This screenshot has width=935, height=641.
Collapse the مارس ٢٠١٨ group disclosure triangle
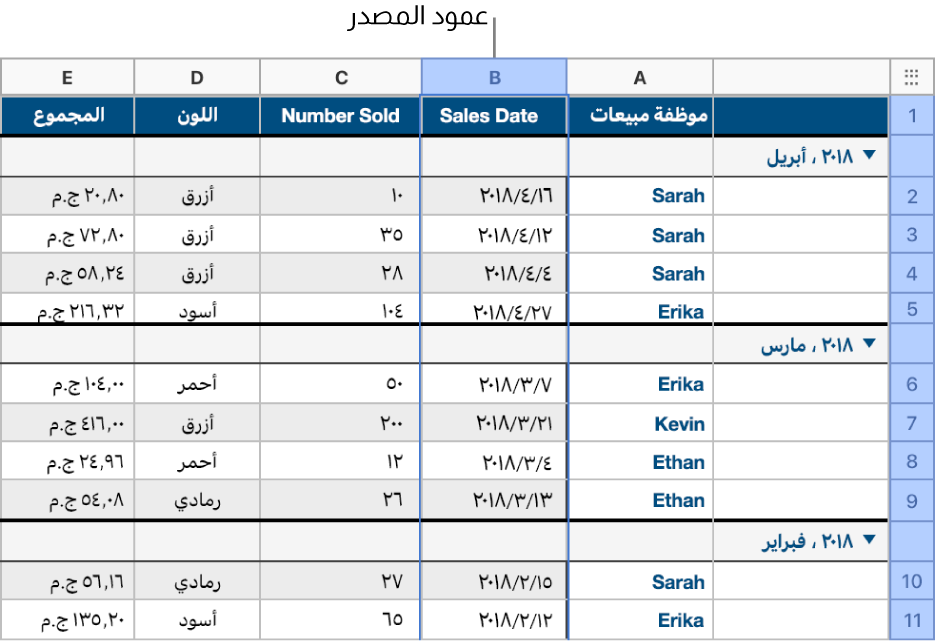pyautogui.click(x=871, y=342)
